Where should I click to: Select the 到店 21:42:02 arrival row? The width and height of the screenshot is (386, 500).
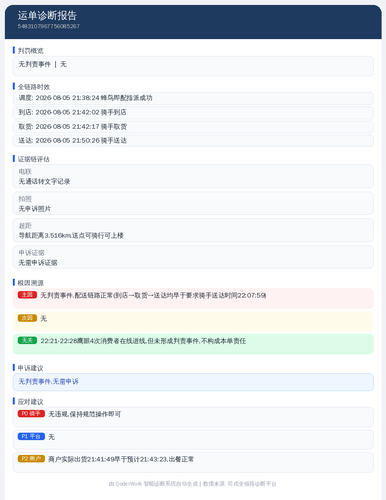(x=193, y=112)
